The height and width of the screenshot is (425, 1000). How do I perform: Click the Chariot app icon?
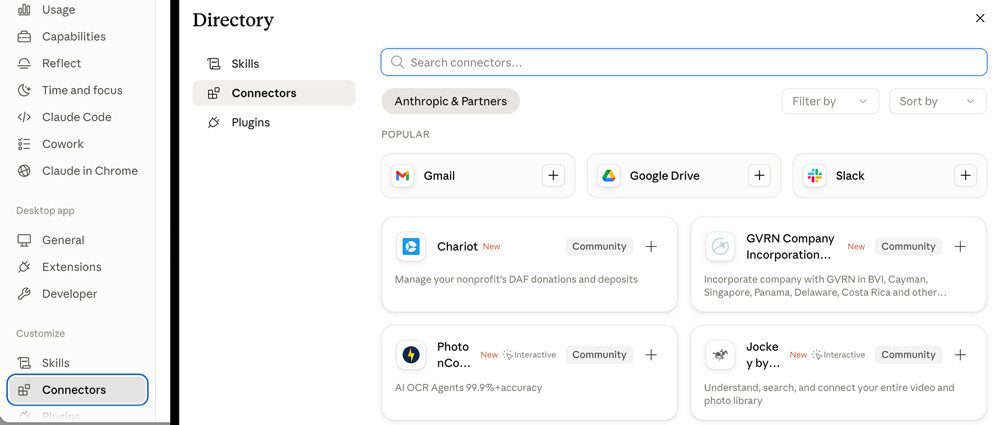411,246
